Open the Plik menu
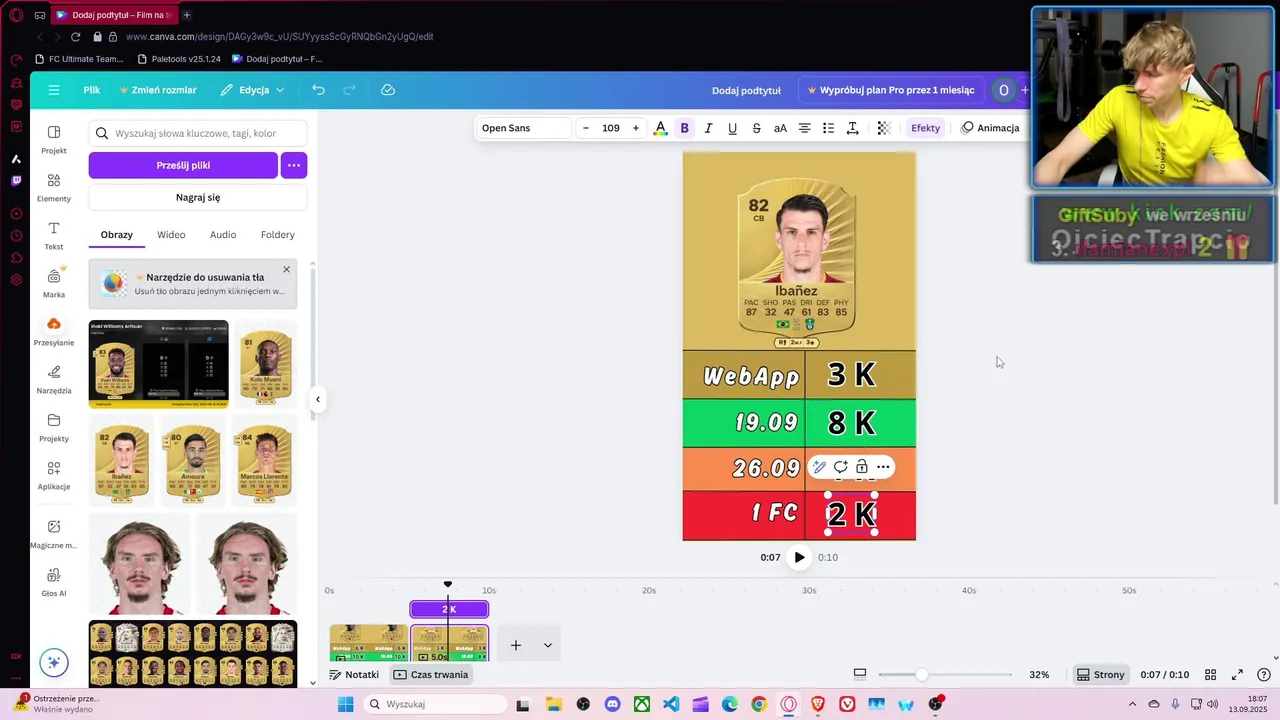 coord(91,90)
